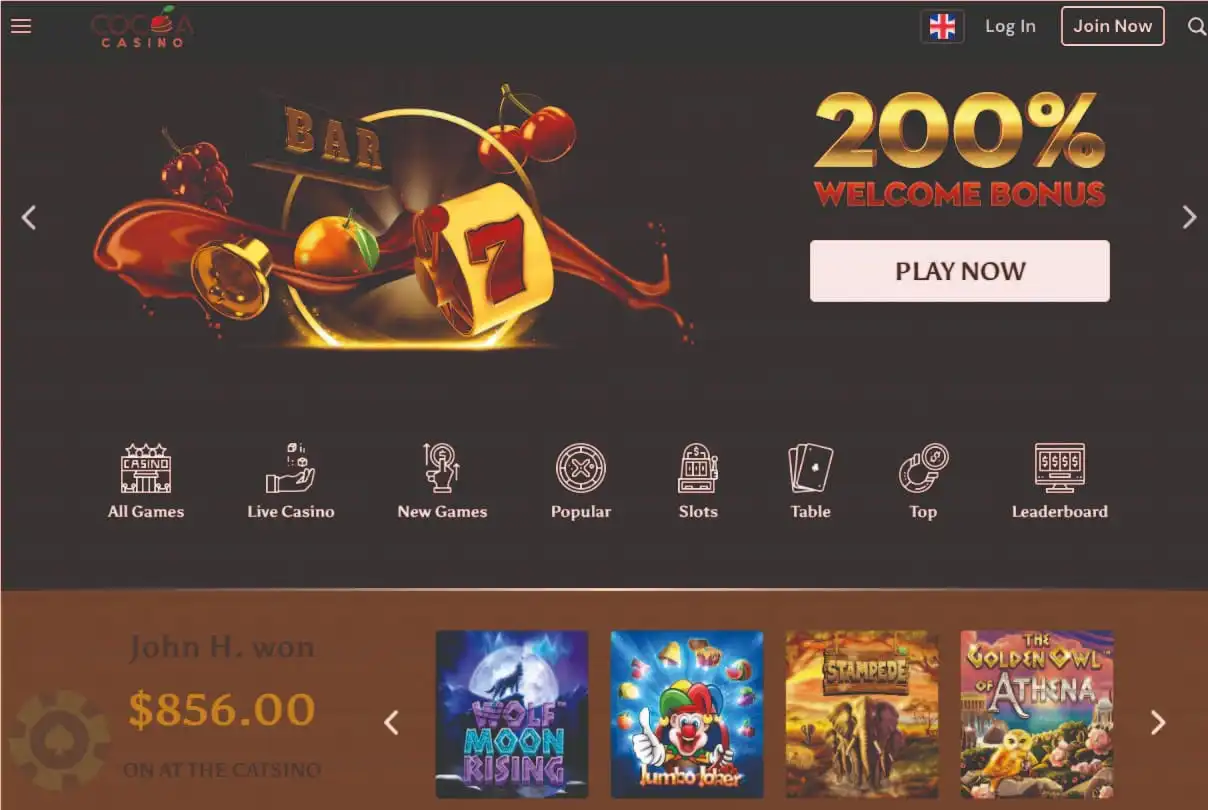Viewport: 1208px width, 810px height.
Task: Select the Popular roulette icon
Action: pyautogui.click(x=581, y=468)
